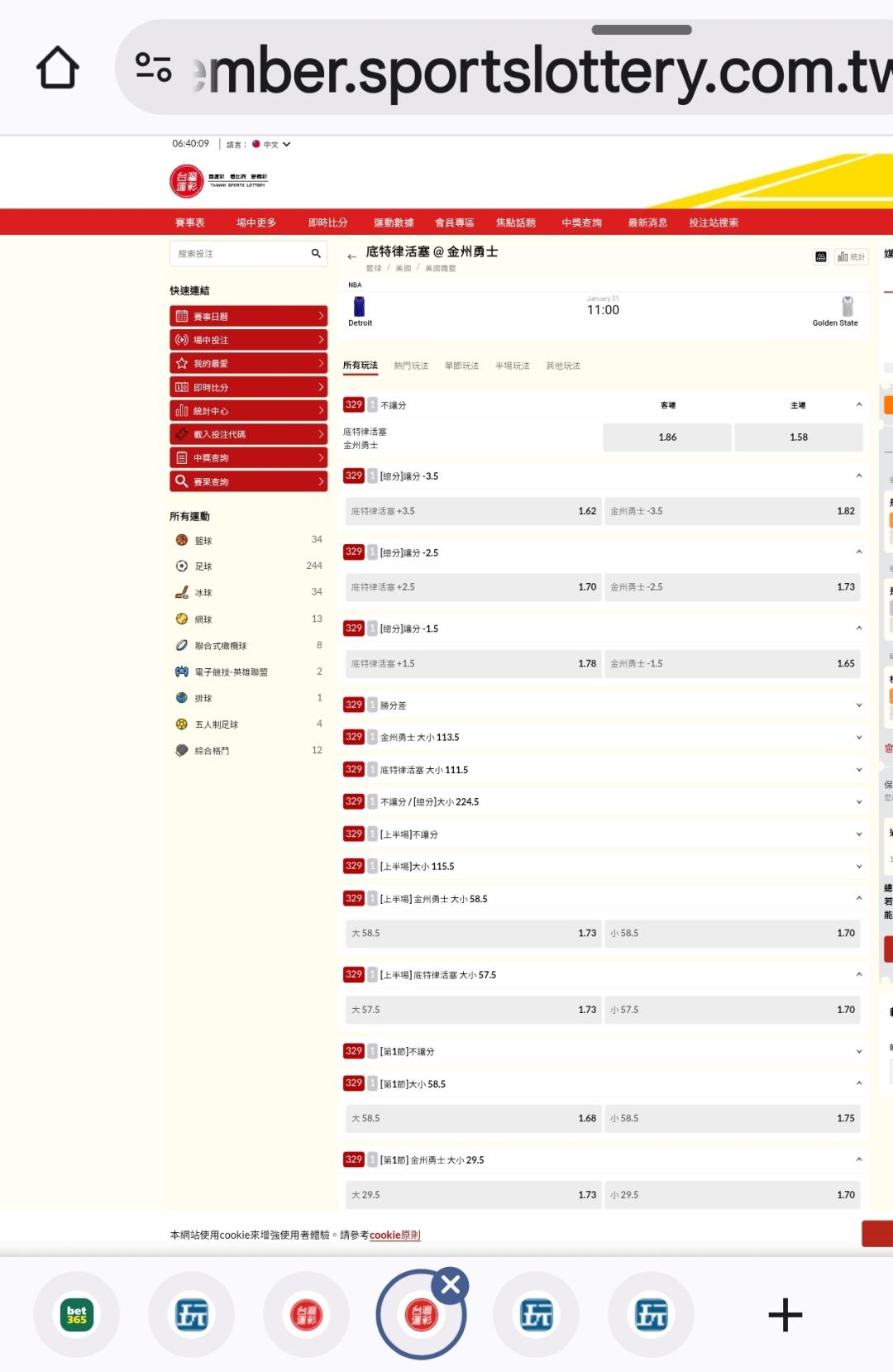Select 電子競技-英雄聯盟 esports entry
893x1372 pixels.
(x=248, y=672)
